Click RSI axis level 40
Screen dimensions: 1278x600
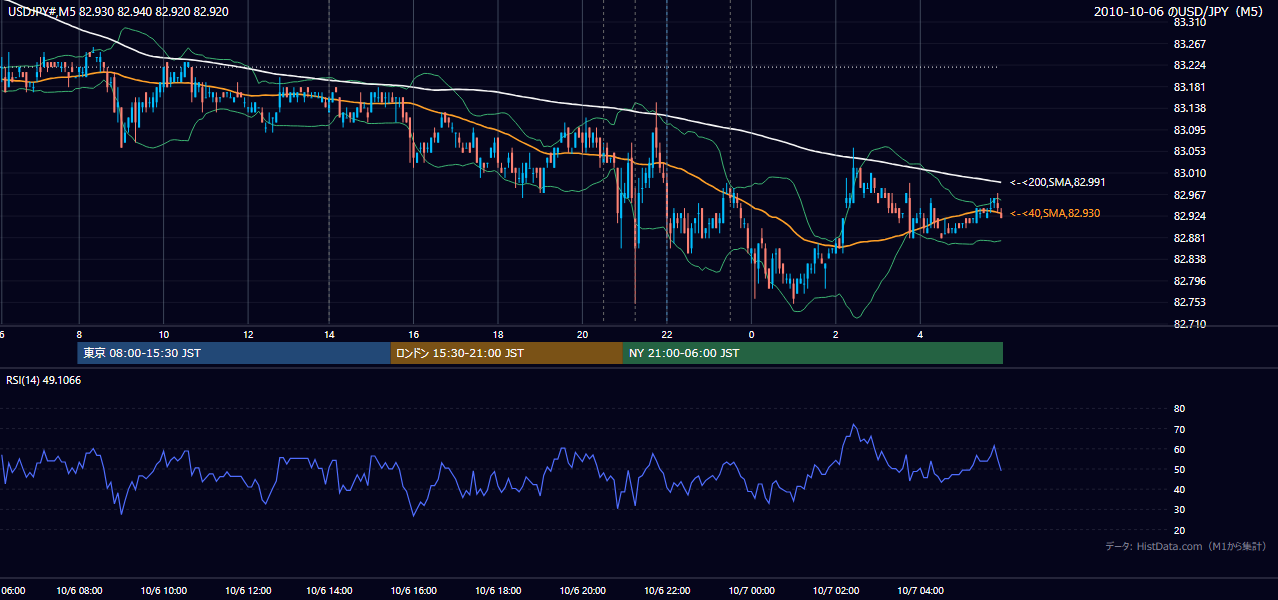pyautogui.click(x=1179, y=490)
